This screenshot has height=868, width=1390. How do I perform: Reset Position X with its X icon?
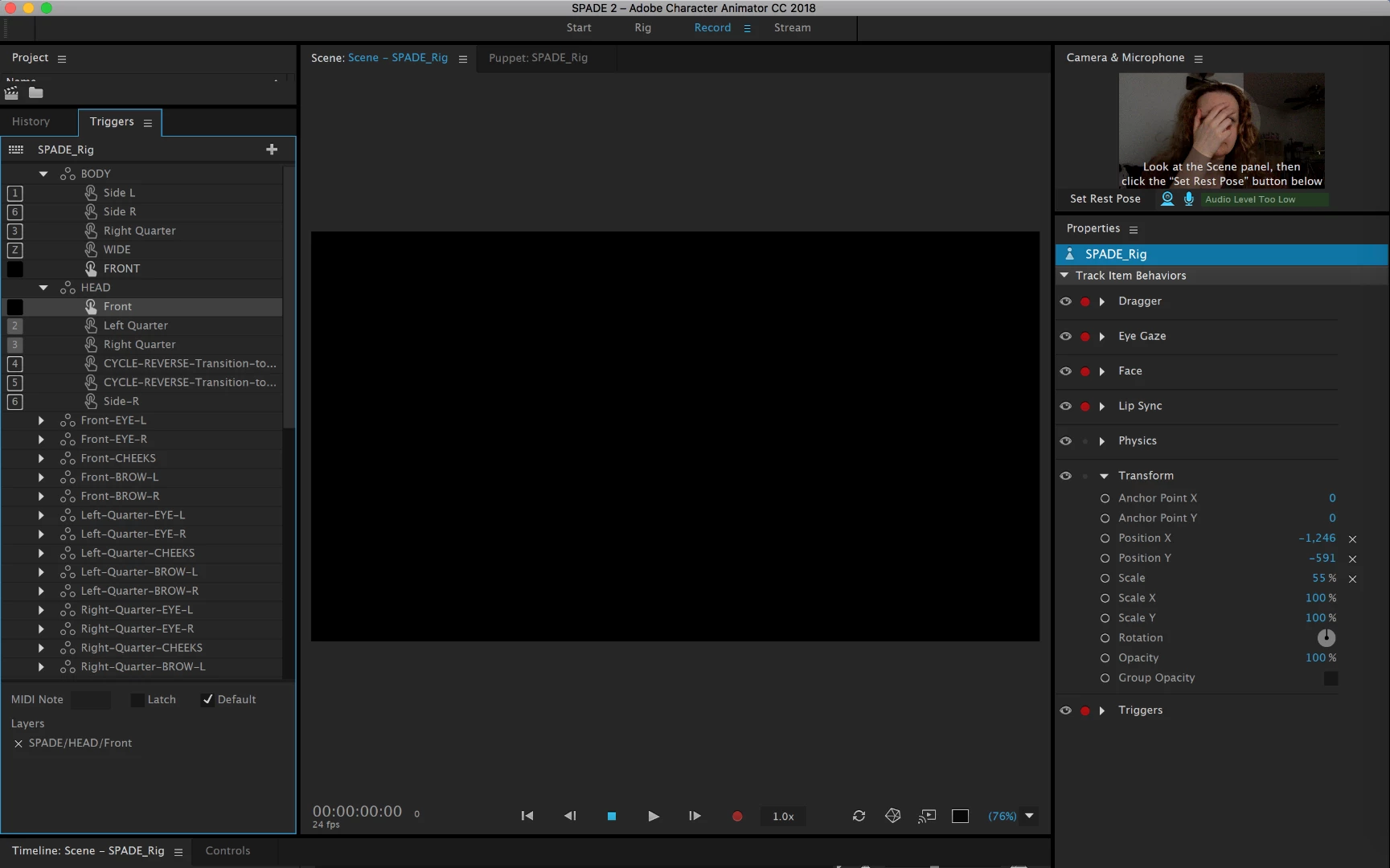click(x=1352, y=539)
